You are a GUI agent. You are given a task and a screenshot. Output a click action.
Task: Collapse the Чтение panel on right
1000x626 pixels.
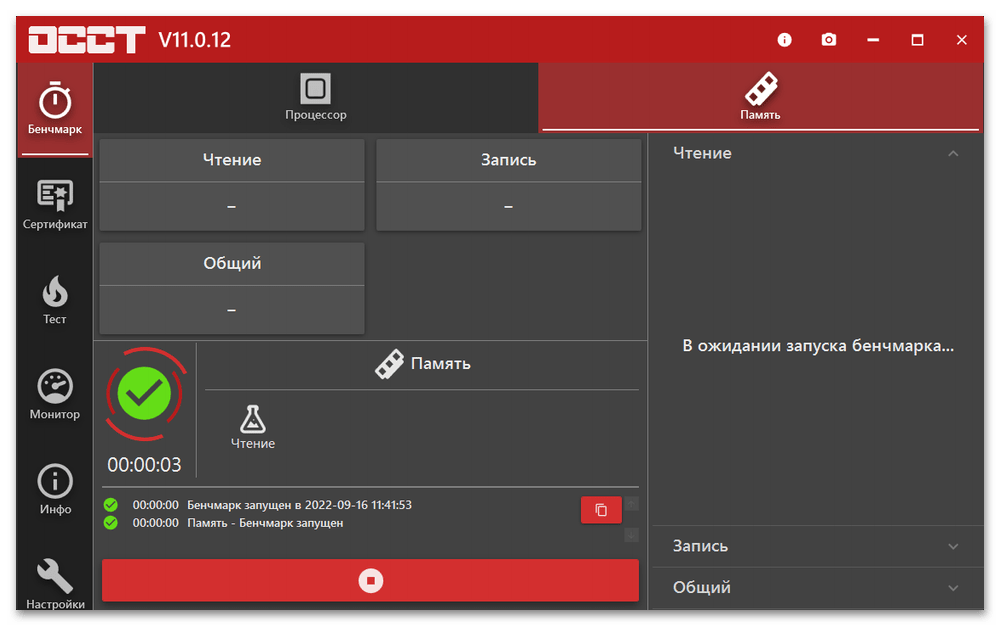click(952, 154)
